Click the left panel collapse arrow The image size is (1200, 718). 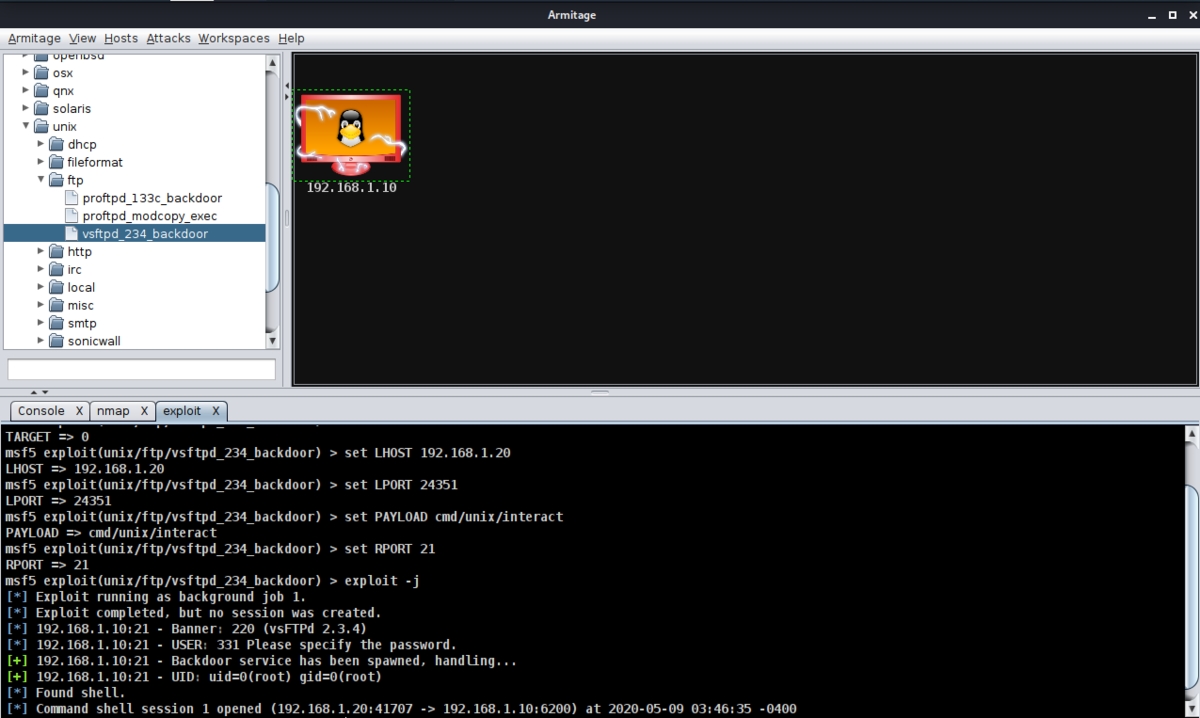click(x=288, y=86)
